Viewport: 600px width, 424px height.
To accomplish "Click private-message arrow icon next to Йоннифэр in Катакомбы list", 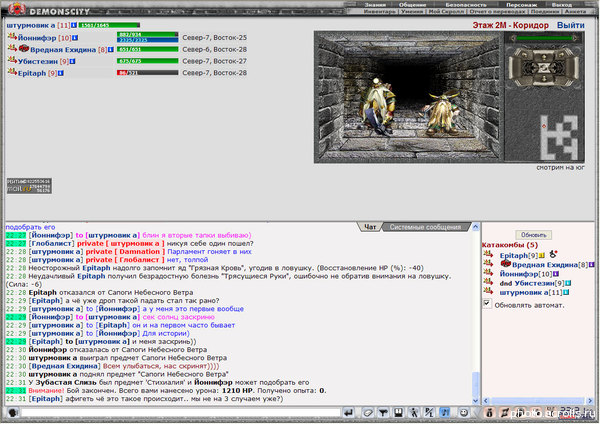I will click(x=488, y=272).
